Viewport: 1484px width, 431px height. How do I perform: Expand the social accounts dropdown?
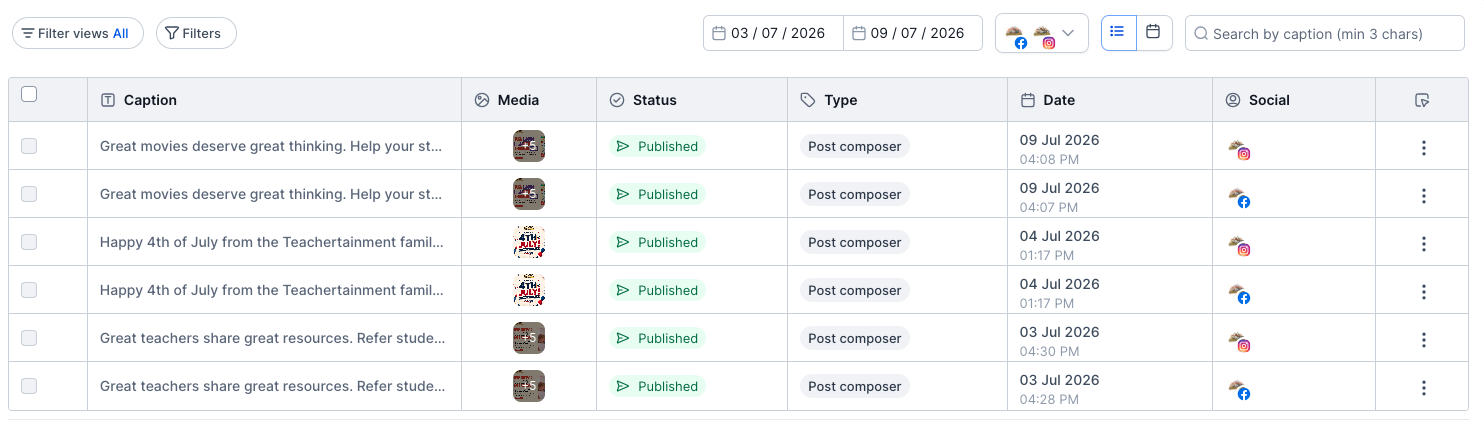[1042, 33]
